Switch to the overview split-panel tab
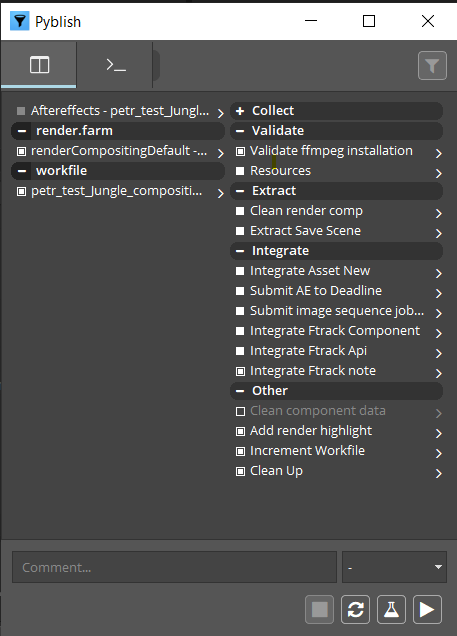The width and height of the screenshot is (457, 636). click(39, 64)
